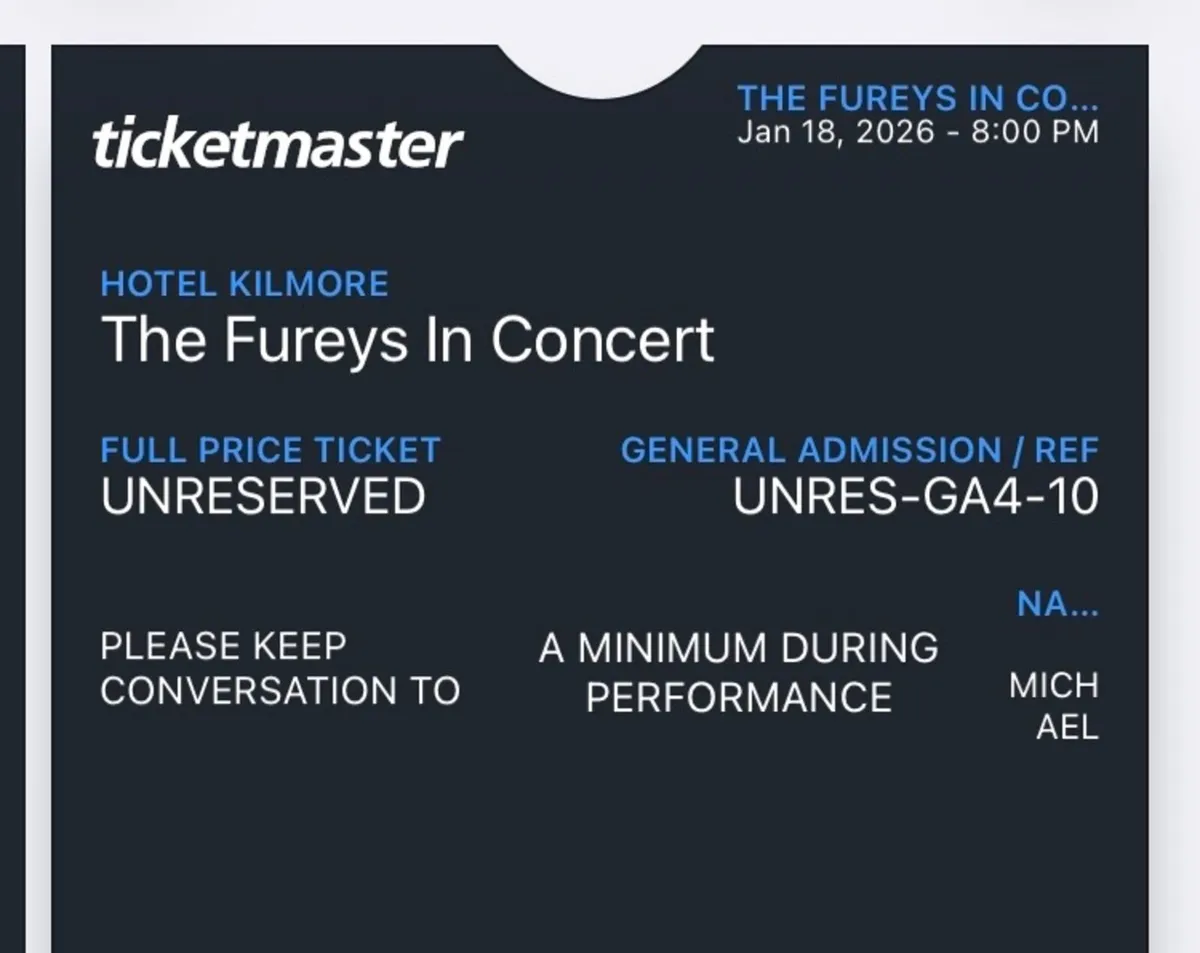Click the venue name above the concert title
This screenshot has width=1200, height=953.
tap(243, 284)
